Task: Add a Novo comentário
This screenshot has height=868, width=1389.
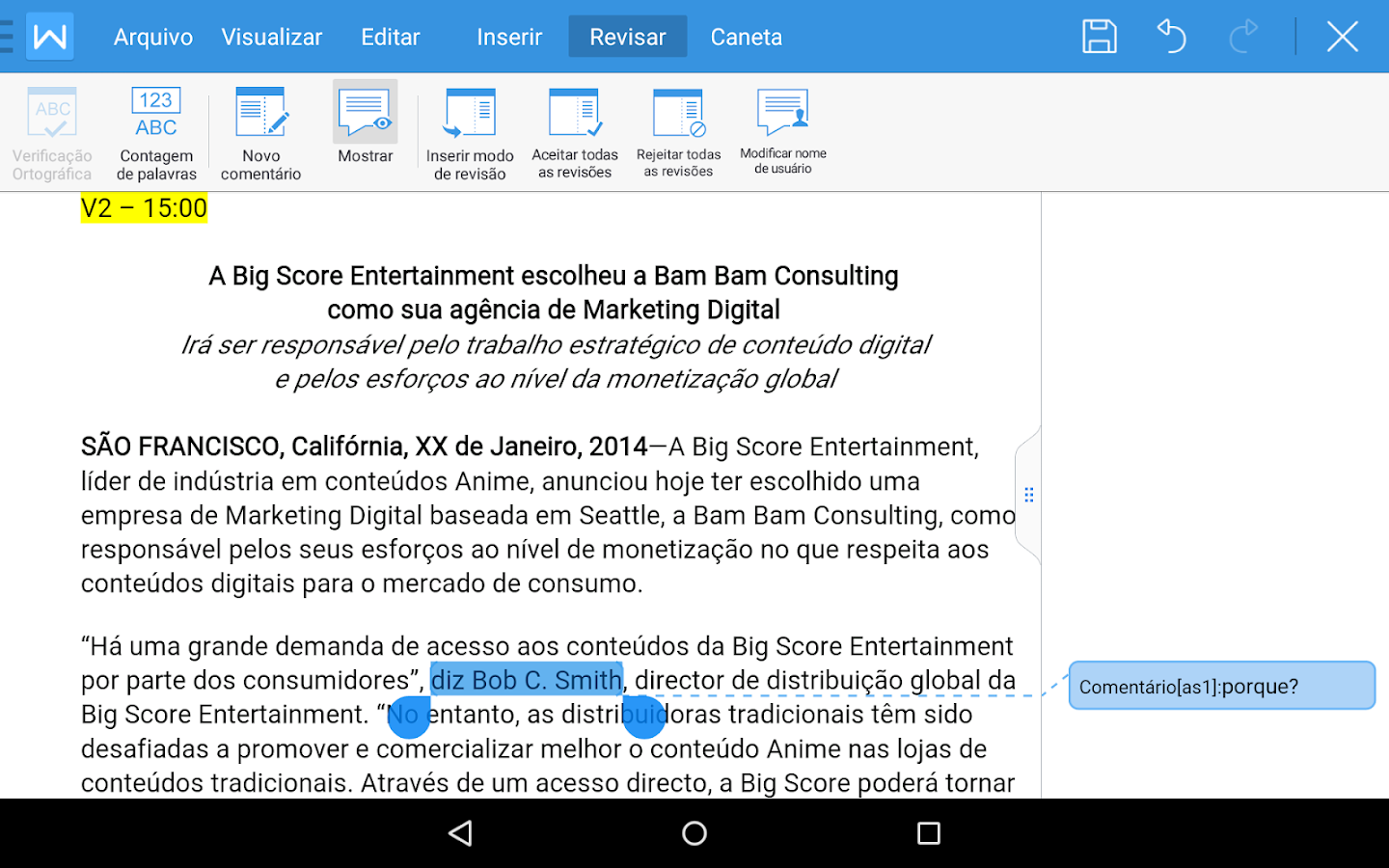Action: coord(261,134)
